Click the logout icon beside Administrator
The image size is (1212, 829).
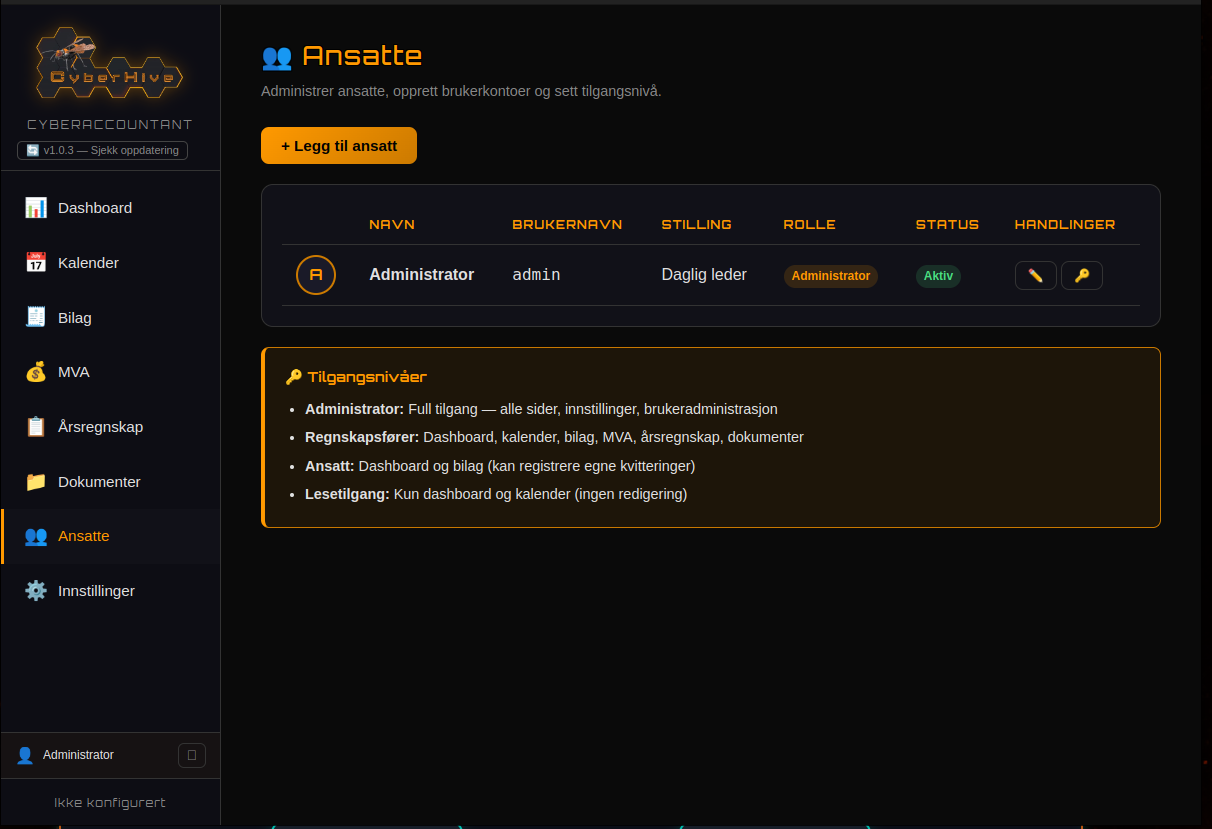click(192, 755)
